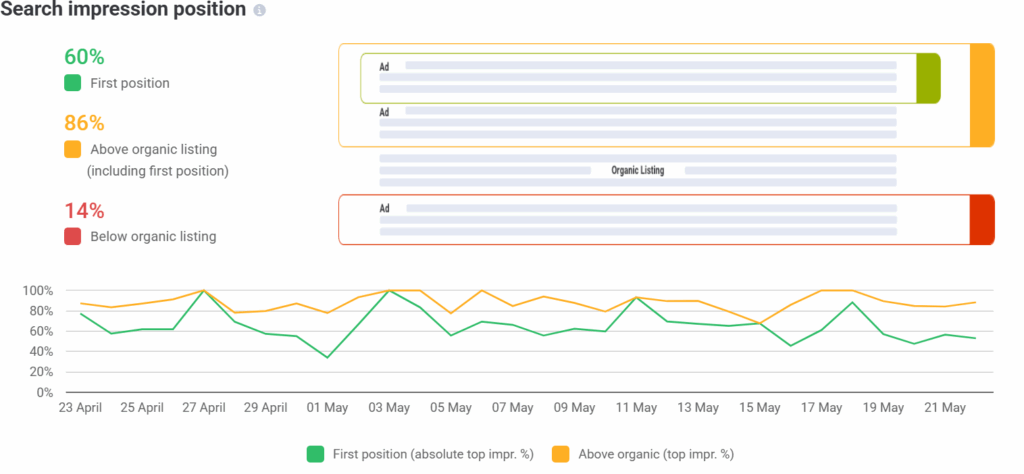Click the Ad label in the bottom red box
Image resolution: width=1024 pixels, height=474 pixels.
tap(384, 208)
